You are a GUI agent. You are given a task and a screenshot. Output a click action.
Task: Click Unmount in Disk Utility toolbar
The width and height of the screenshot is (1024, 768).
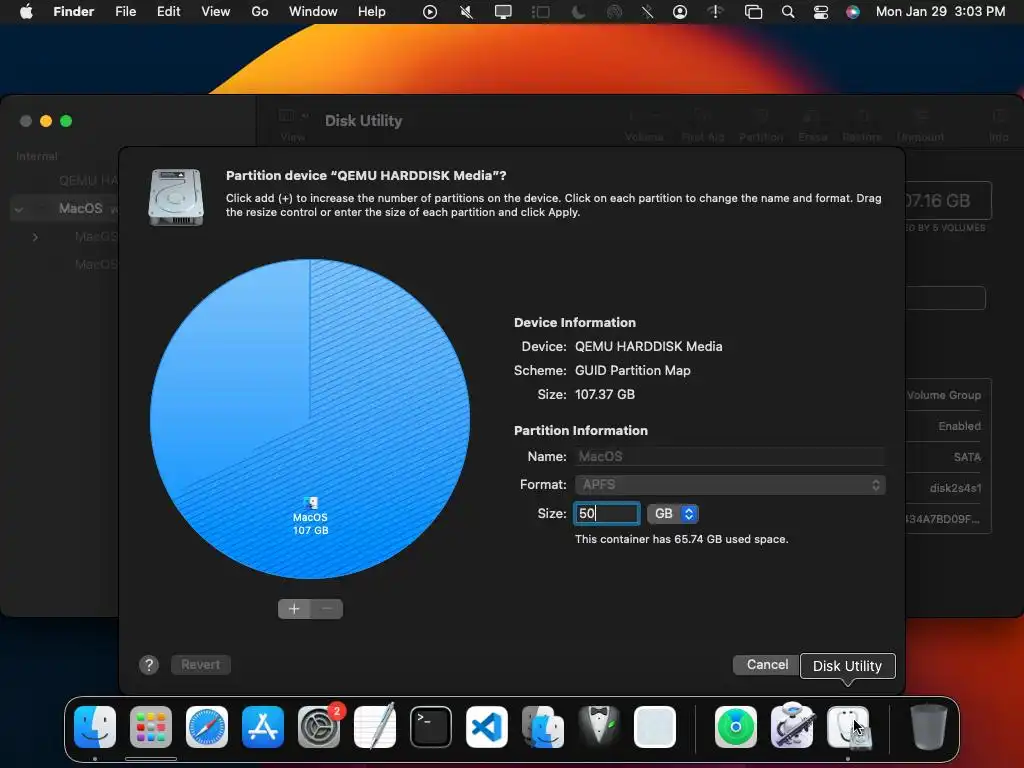point(920,126)
